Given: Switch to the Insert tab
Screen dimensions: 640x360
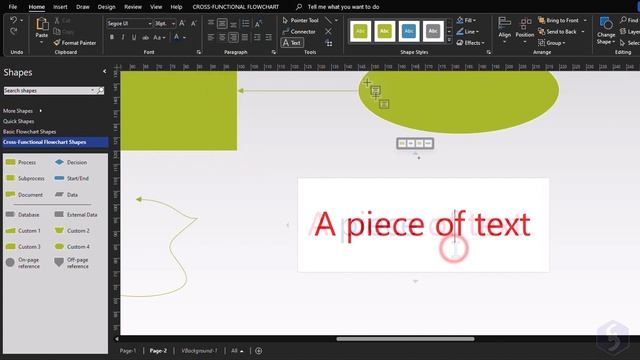Looking at the screenshot, I should click(60, 7).
